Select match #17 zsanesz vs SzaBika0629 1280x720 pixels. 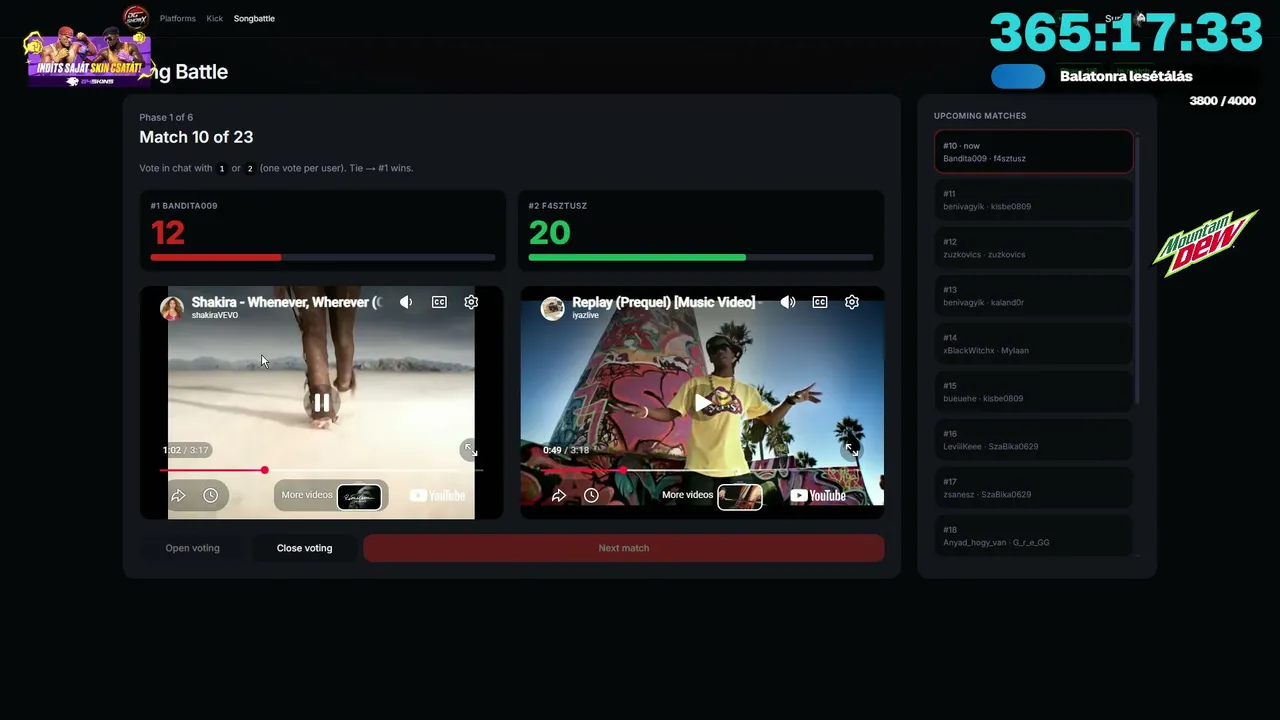point(1034,488)
